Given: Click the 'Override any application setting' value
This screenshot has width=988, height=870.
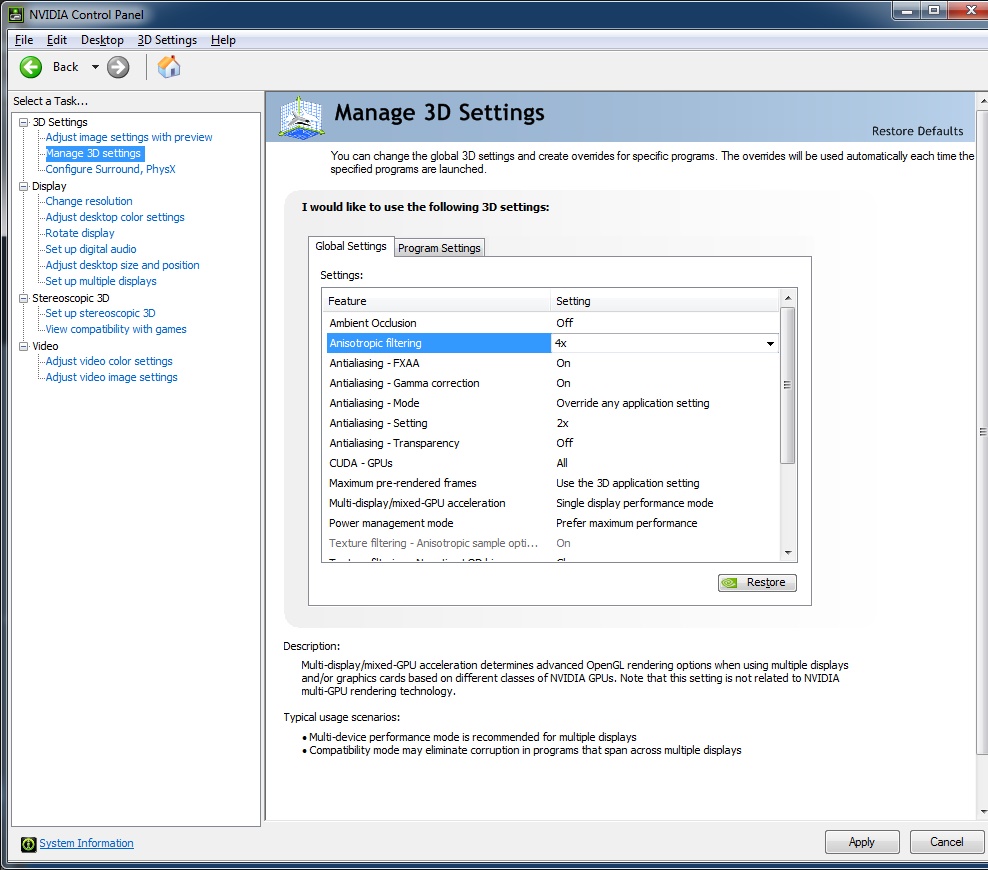Looking at the screenshot, I should (633, 403).
